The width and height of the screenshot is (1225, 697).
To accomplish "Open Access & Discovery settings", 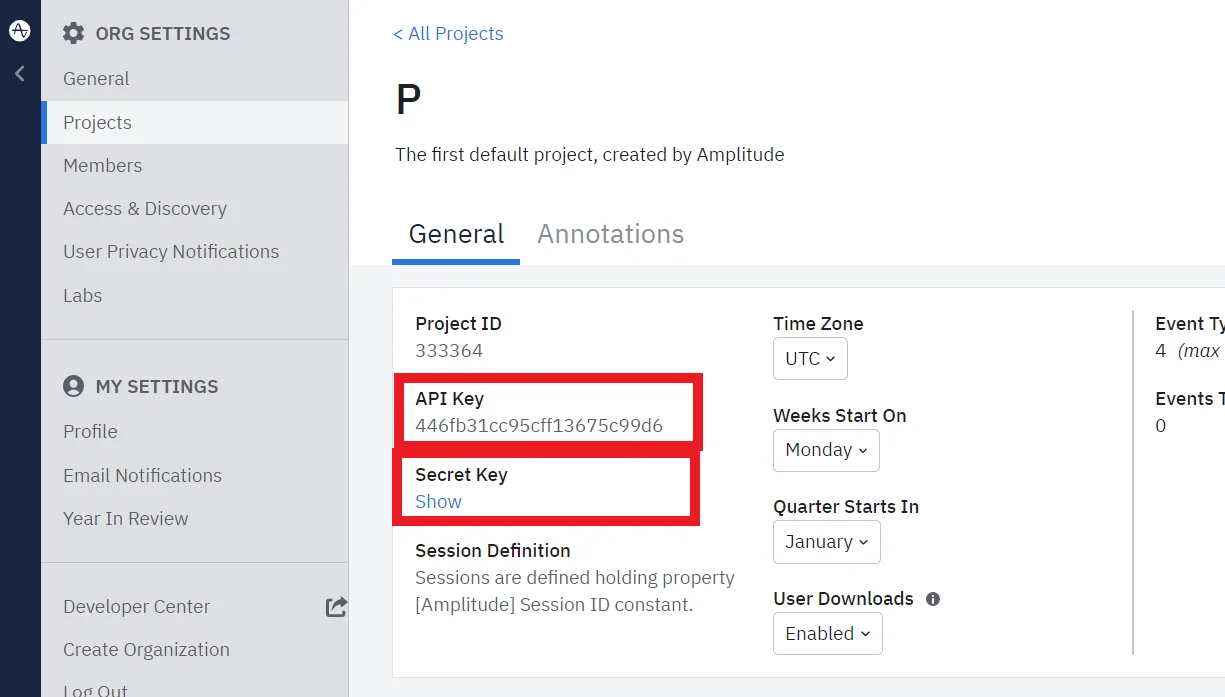I will click(145, 208).
